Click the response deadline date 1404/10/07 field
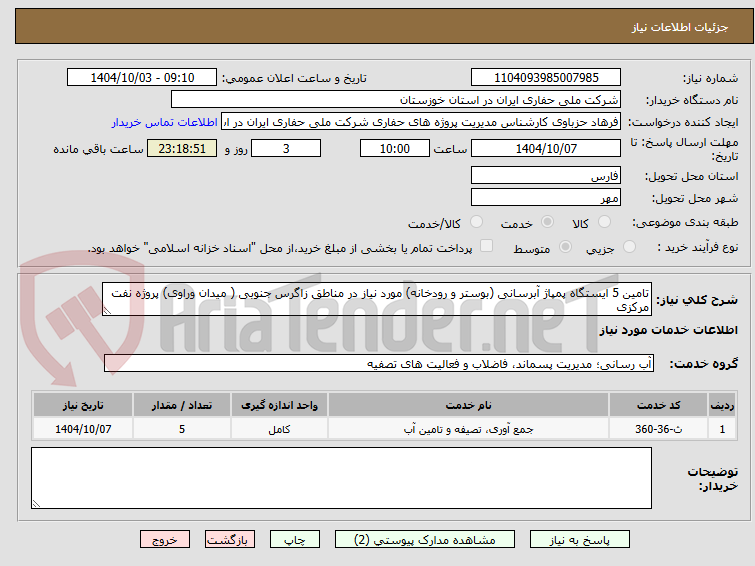Screen dimensions: 755x566 point(546,148)
